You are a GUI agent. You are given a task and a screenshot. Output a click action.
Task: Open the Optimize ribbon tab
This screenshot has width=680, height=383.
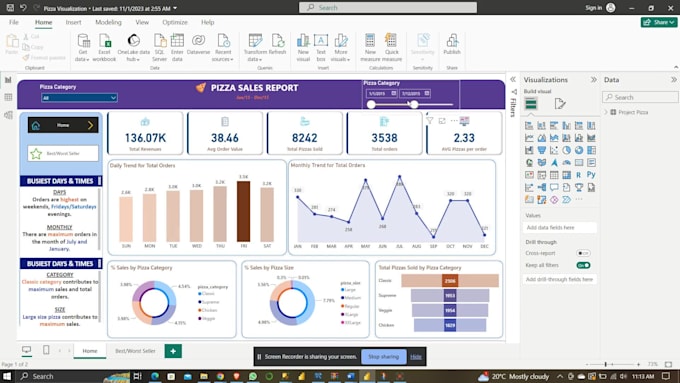[175, 22]
